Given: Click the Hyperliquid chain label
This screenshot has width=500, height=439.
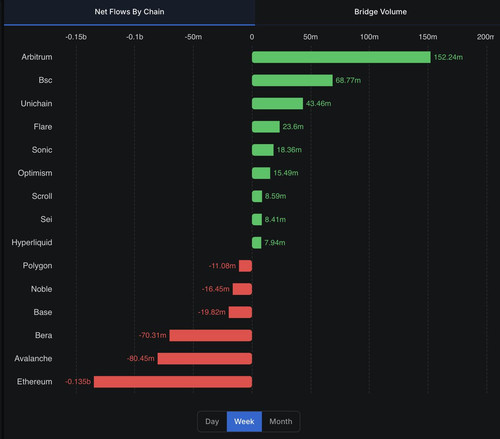Looking at the screenshot, I should (x=32, y=243).
